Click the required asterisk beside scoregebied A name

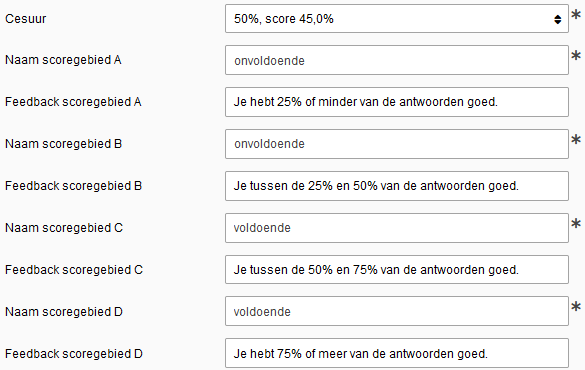pyautogui.click(x=576, y=56)
